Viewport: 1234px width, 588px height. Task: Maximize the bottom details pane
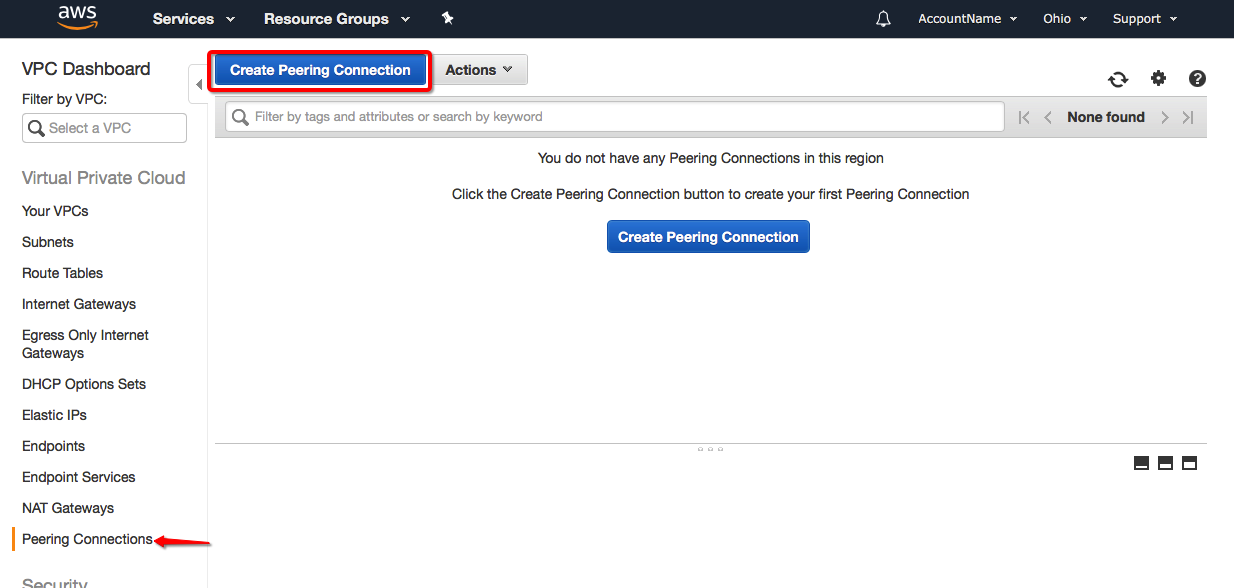(1189, 463)
